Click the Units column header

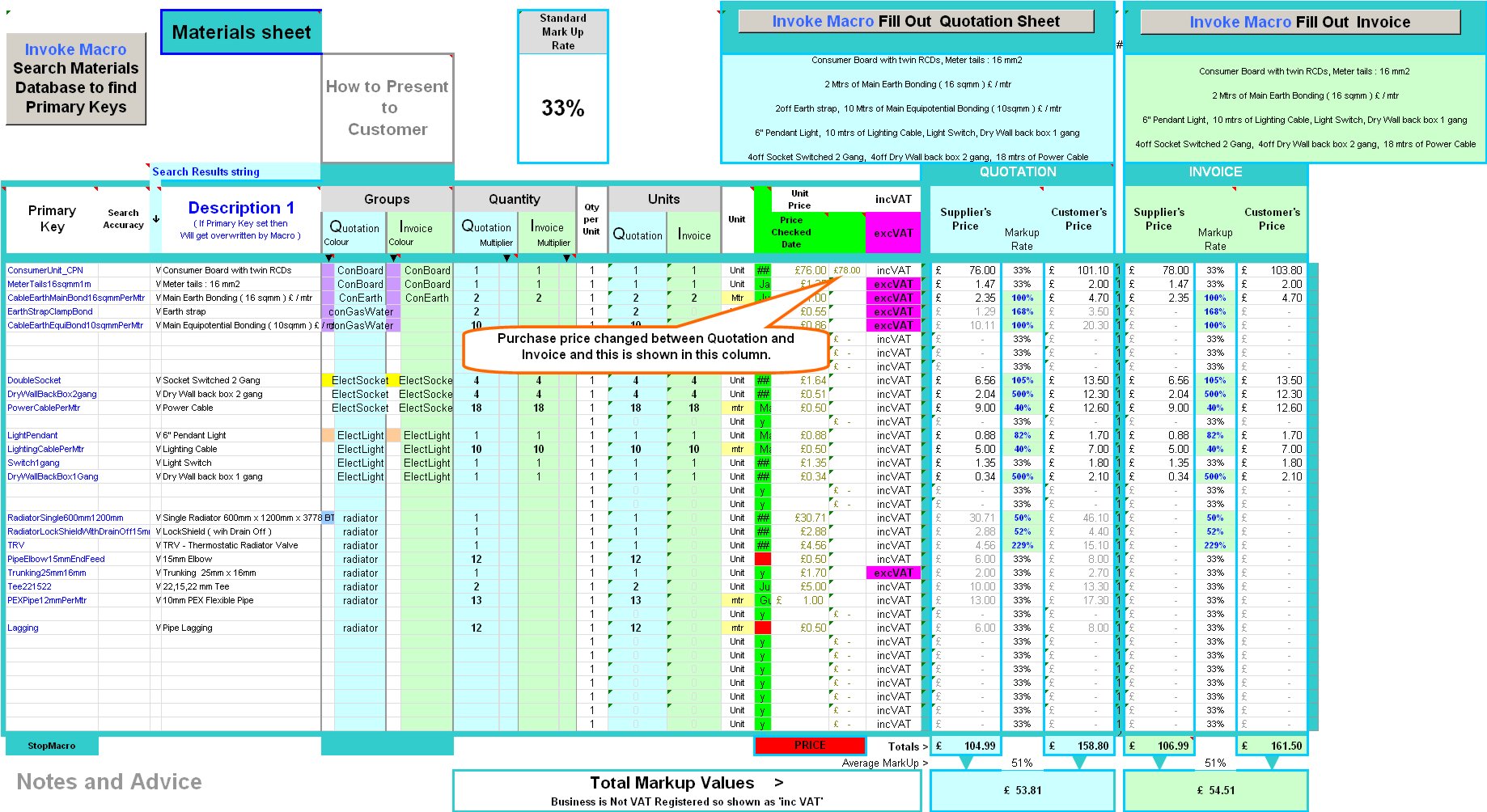click(663, 199)
